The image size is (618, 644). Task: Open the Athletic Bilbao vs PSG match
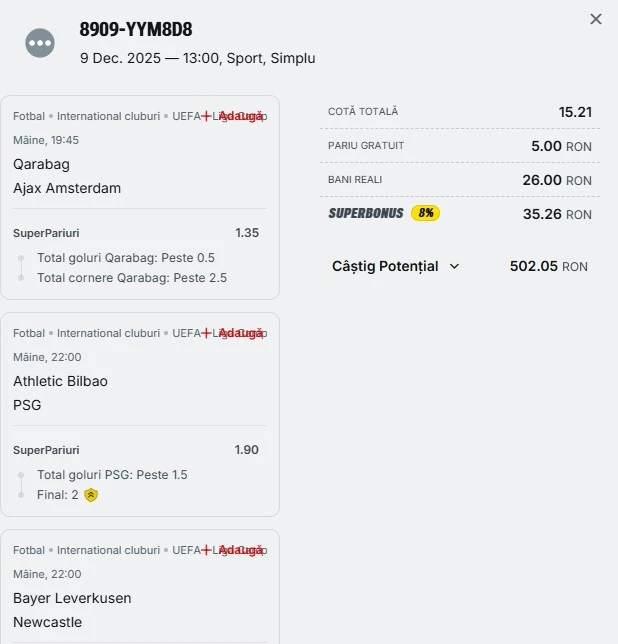(x=60, y=393)
